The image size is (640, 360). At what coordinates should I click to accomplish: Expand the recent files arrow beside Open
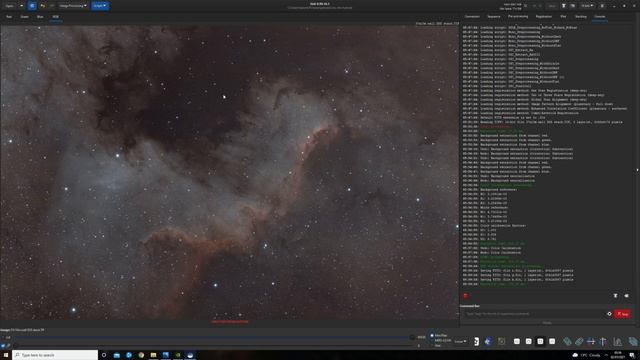click(22, 6)
